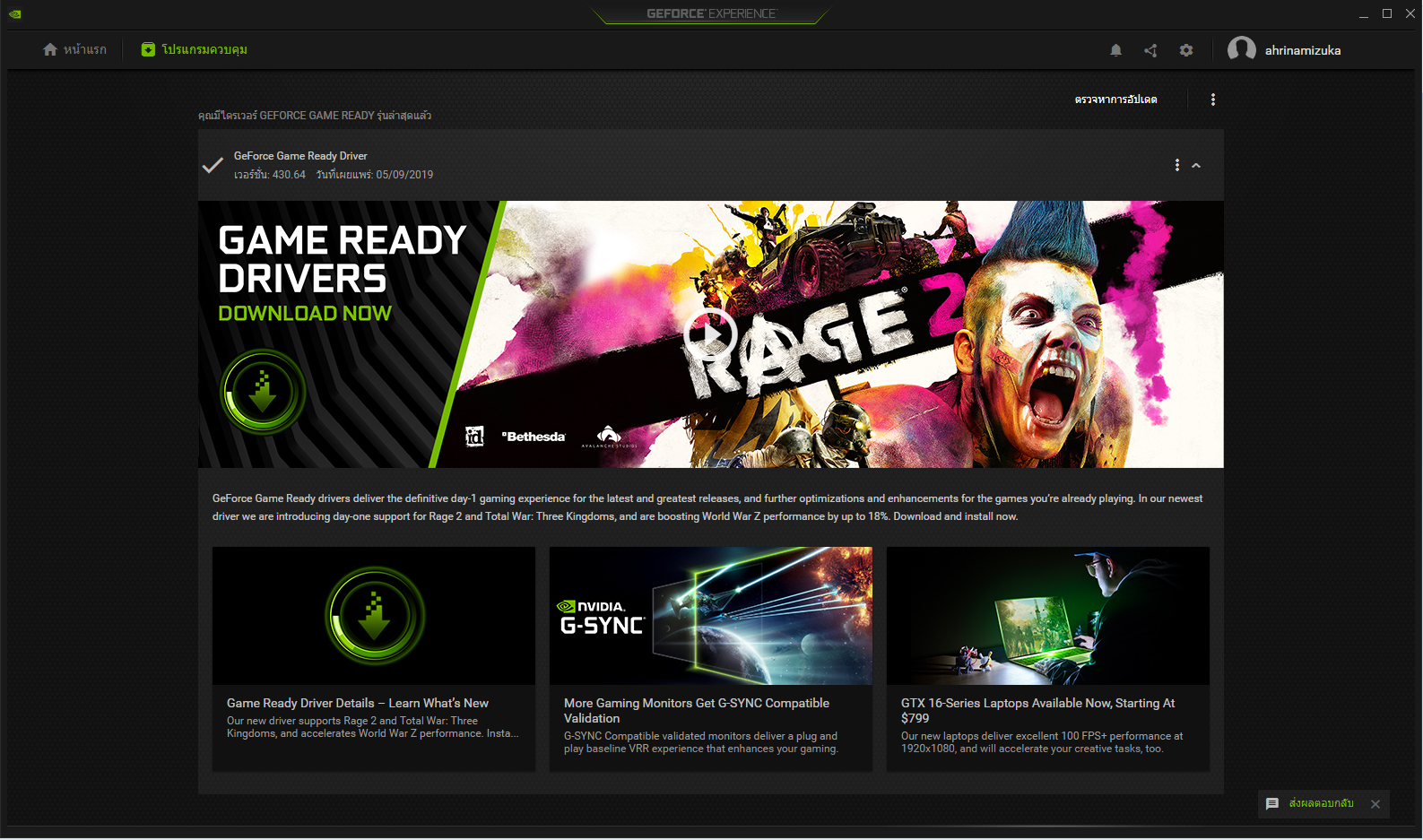Open Game Ready Driver Details card thumbnail
The image size is (1423, 840).
pos(374,616)
